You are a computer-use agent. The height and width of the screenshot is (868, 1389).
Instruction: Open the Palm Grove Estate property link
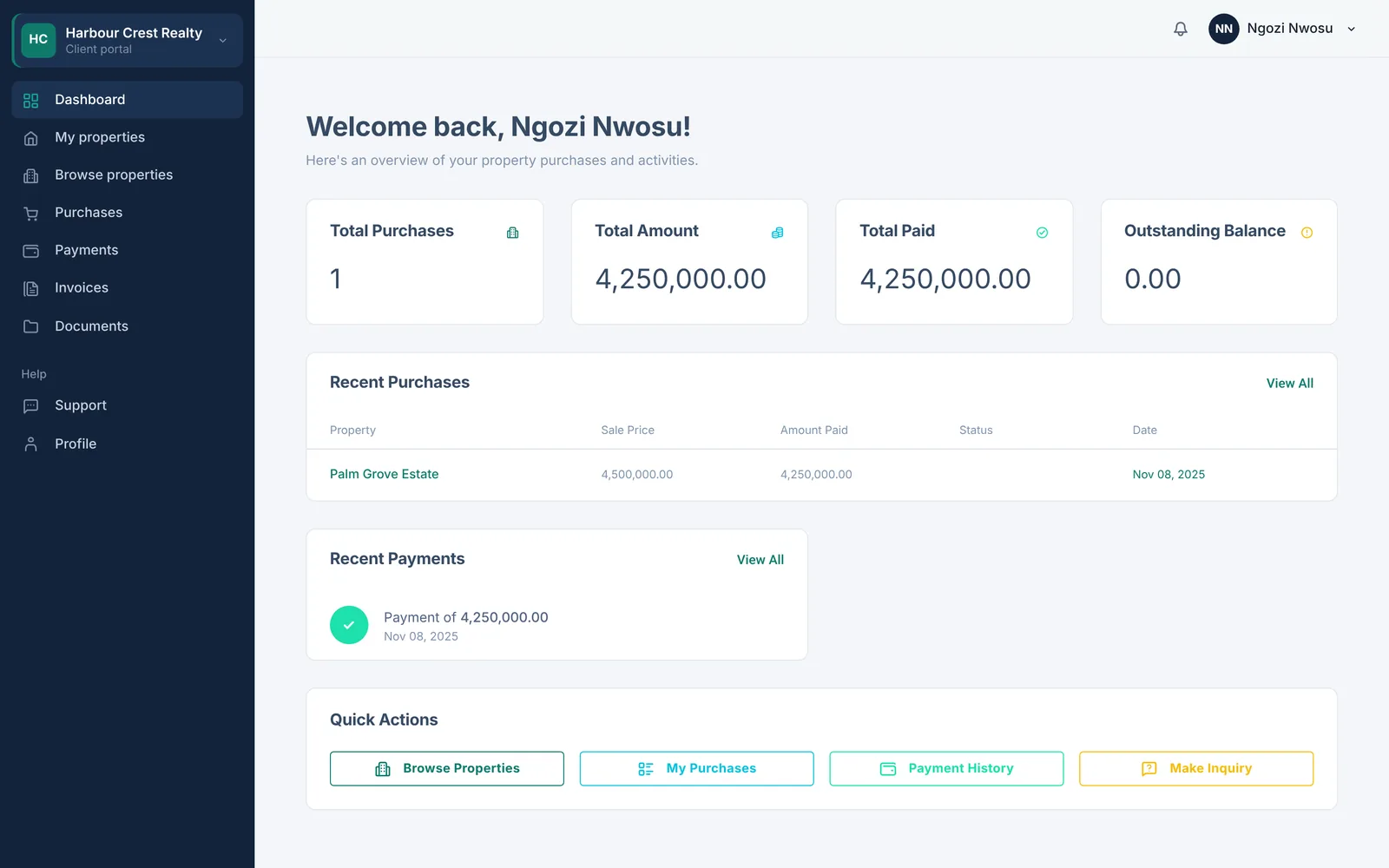click(384, 474)
